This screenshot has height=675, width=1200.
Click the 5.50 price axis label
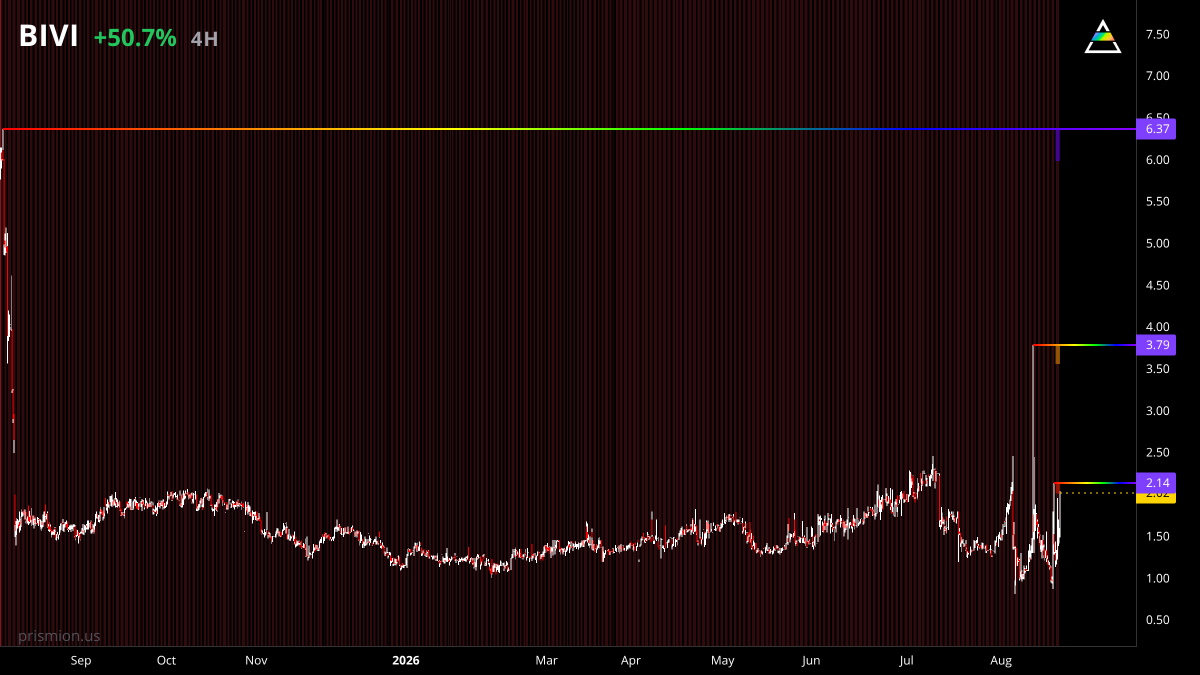(1157, 201)
